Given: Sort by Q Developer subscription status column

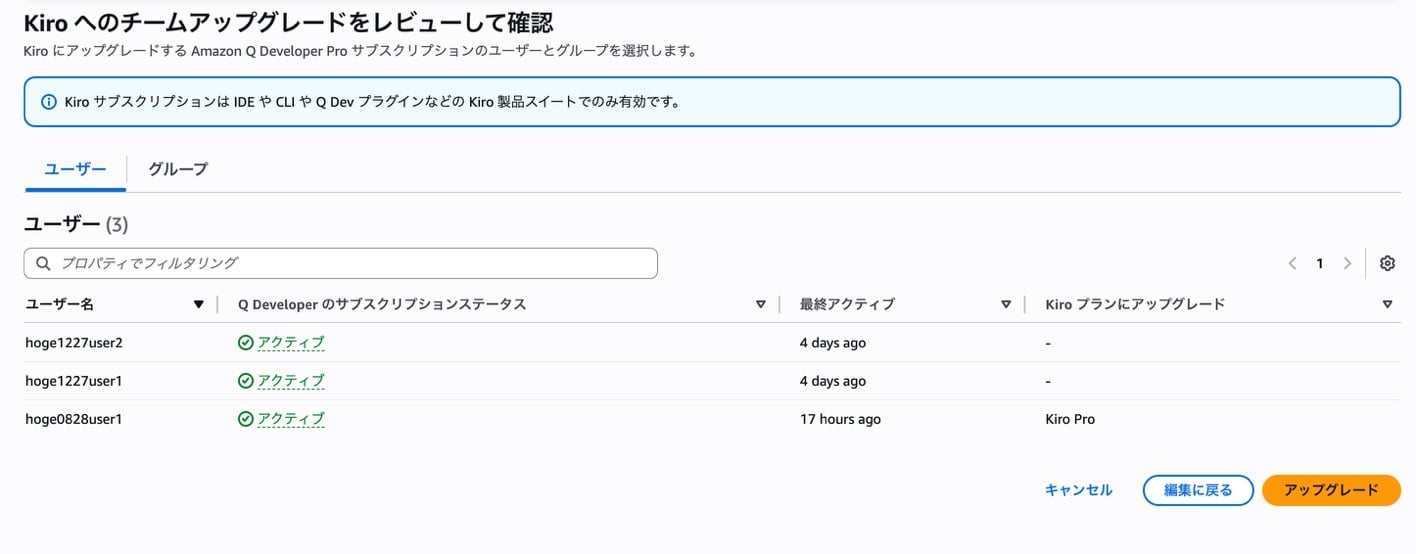Looking at the screenshot, I should 760,304.
